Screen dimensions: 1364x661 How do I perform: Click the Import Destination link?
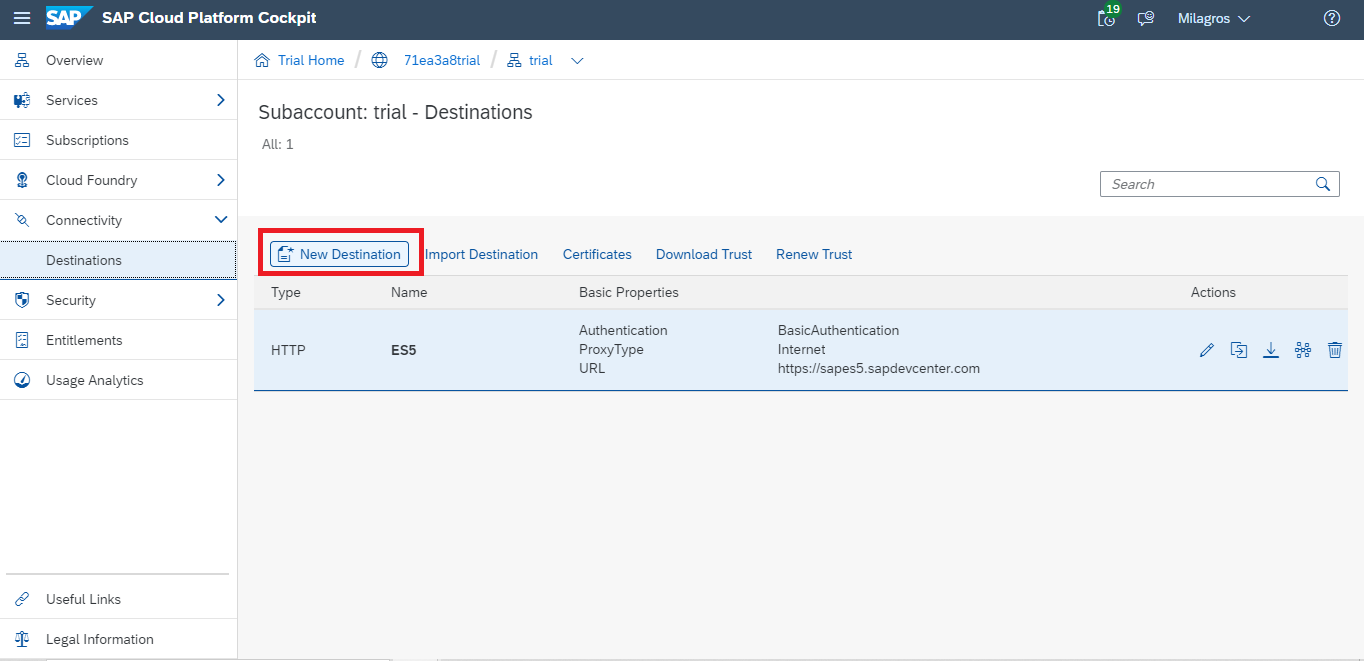[x=481, y=254]
